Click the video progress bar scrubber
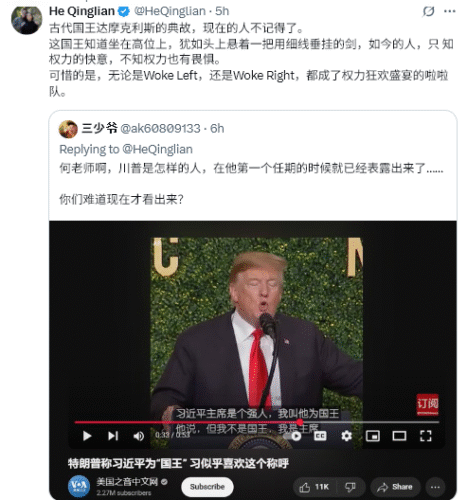Viewport: 467px width, 500px height. tap(299, 422)
